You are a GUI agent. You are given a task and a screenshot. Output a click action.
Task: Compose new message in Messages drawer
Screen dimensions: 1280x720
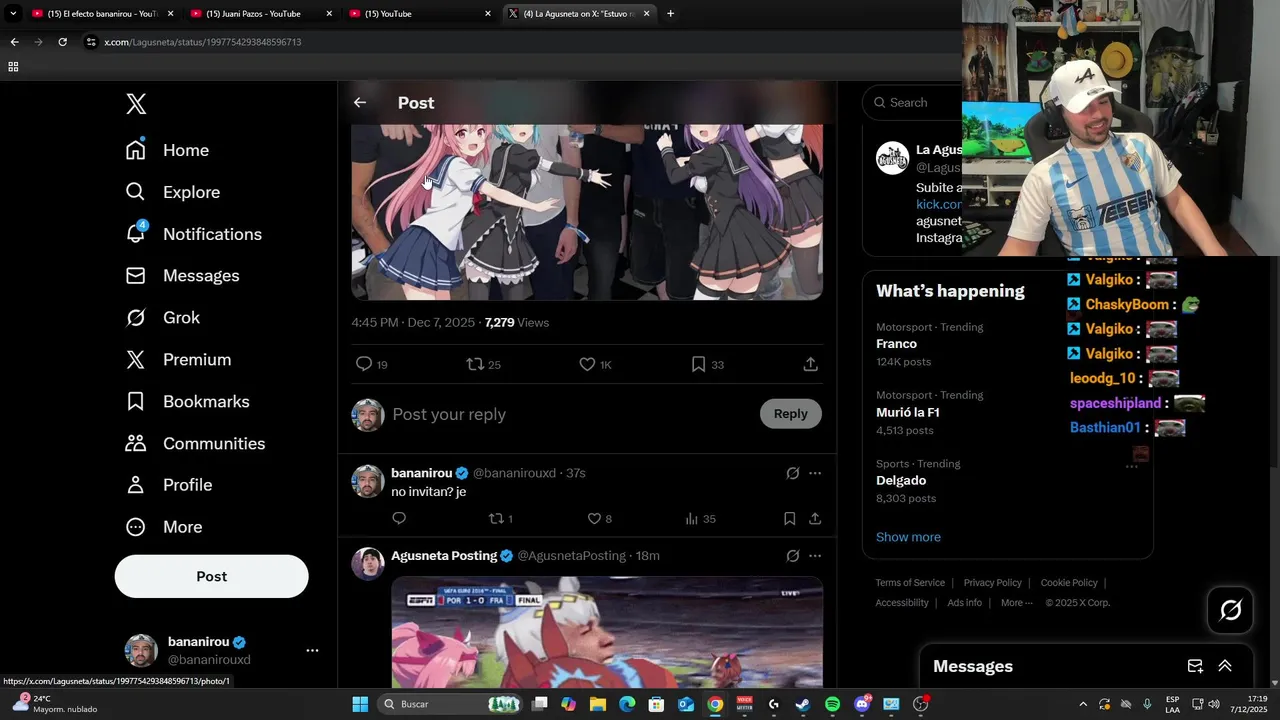pos(1195,666)
